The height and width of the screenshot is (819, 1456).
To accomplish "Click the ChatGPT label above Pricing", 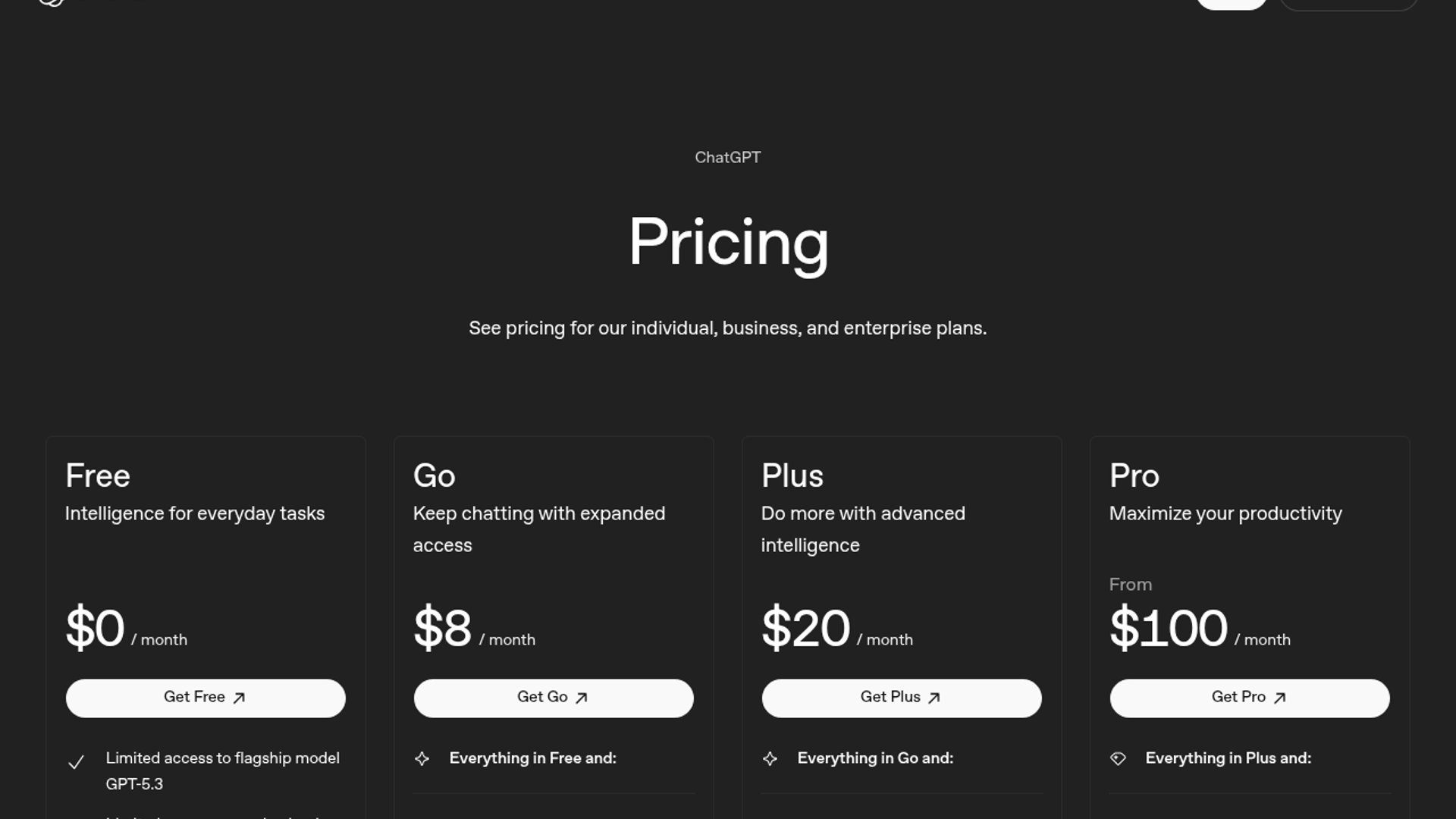I will pos(728,158).
